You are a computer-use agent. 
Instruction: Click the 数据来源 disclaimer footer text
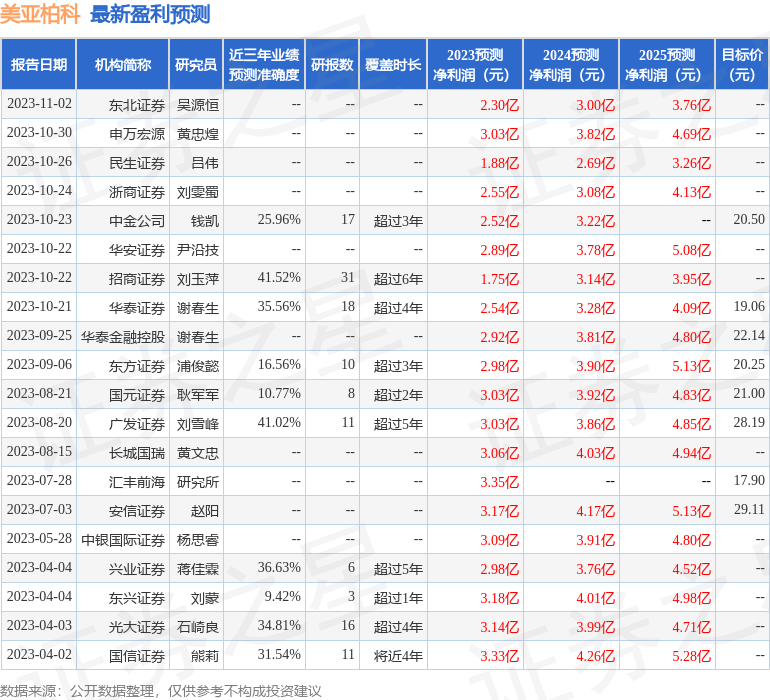click(x=161, y=691)
